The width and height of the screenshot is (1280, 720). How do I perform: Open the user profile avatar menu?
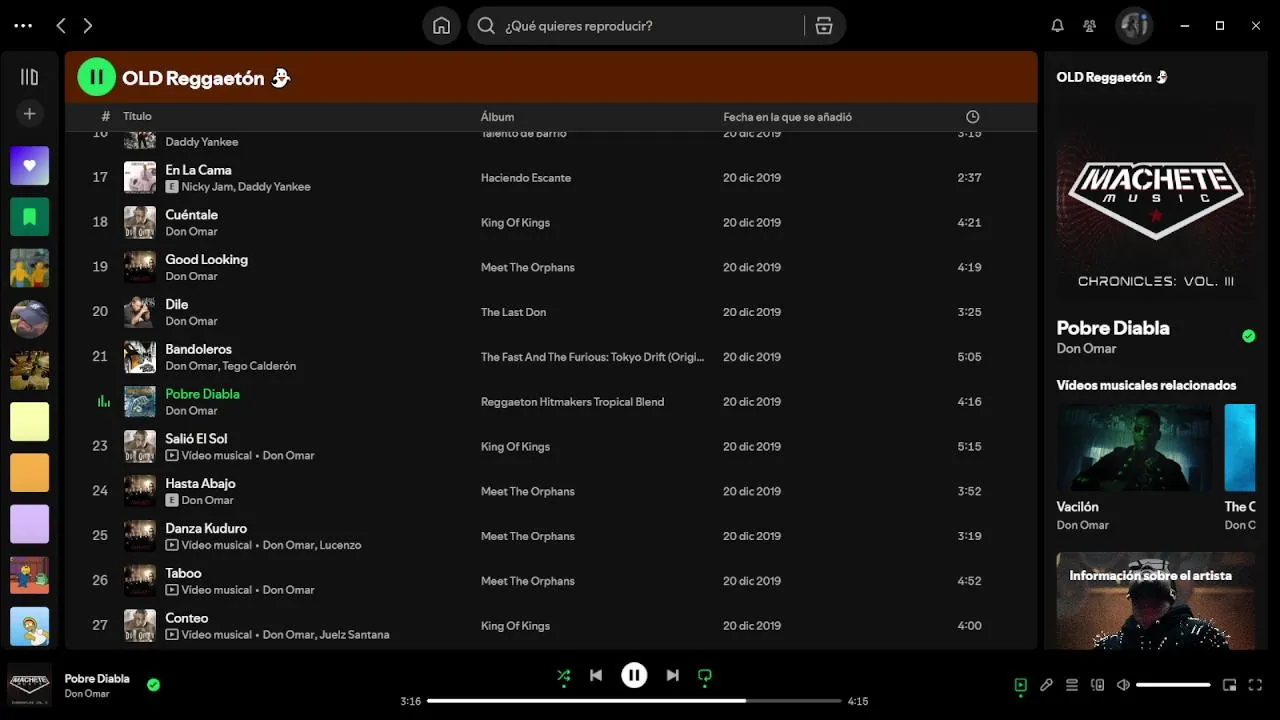click(x=1134, y=26)
